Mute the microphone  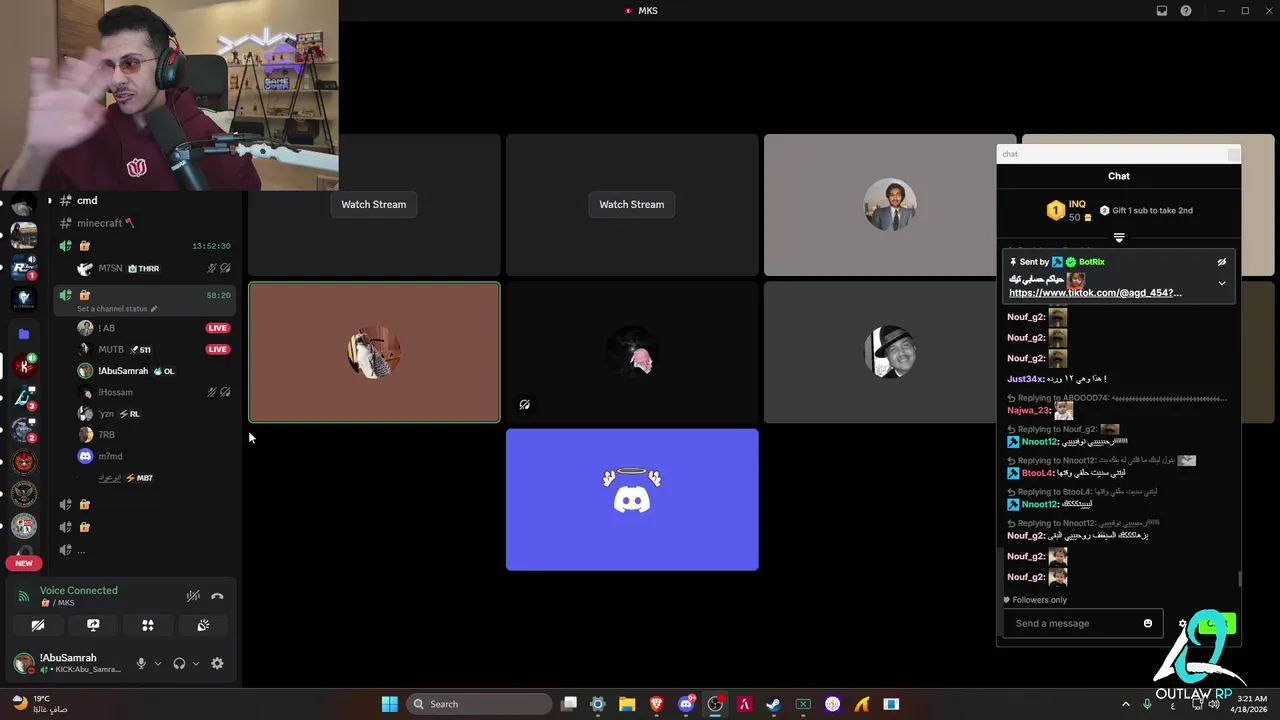click(x=141, y=663)
